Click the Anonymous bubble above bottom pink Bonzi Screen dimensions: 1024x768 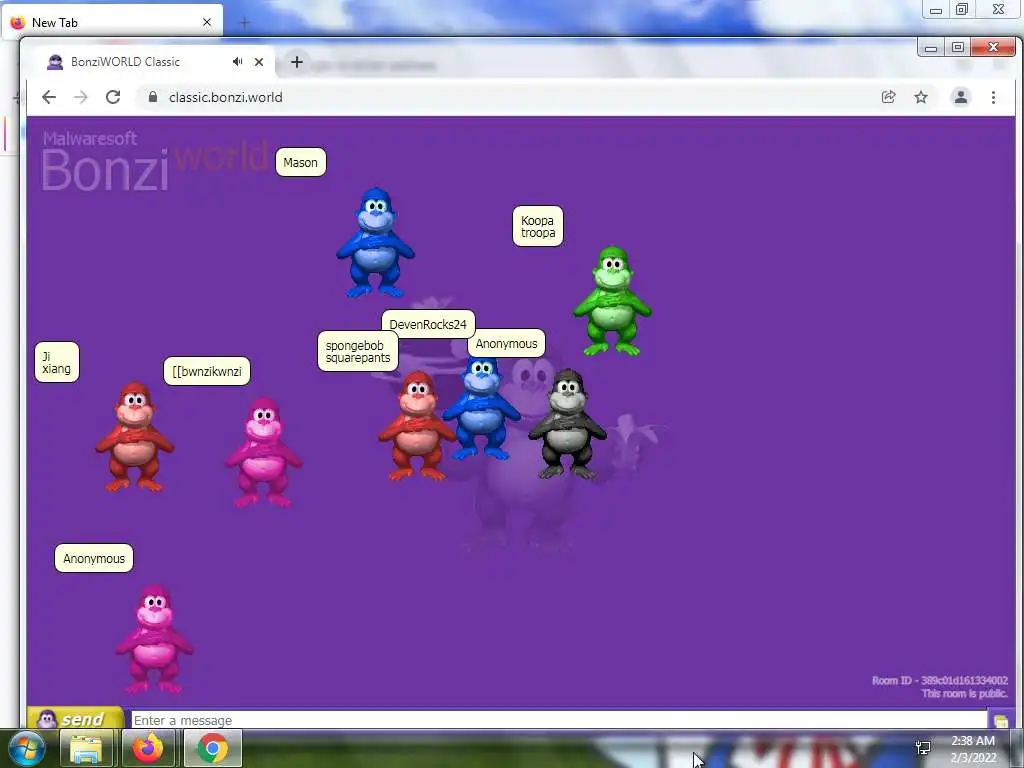pos(93,558)
